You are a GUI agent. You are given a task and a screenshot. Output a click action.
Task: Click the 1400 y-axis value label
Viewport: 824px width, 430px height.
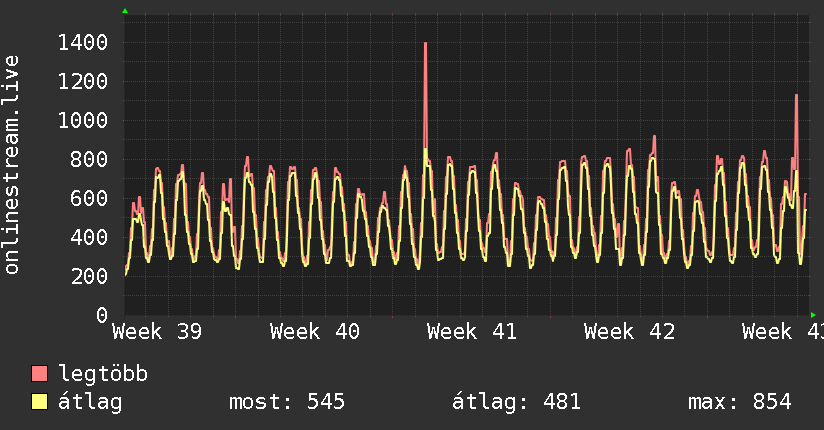pos(83,43)
